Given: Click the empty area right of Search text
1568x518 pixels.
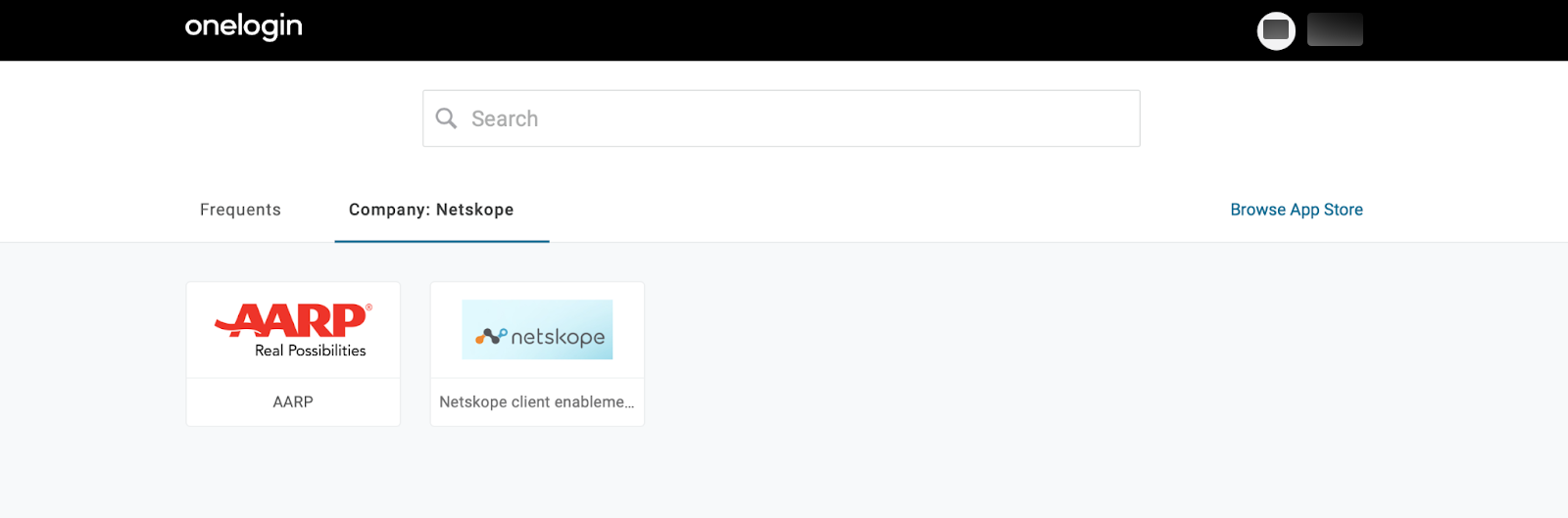Looking at the screenshot, I should pos(838,118).
